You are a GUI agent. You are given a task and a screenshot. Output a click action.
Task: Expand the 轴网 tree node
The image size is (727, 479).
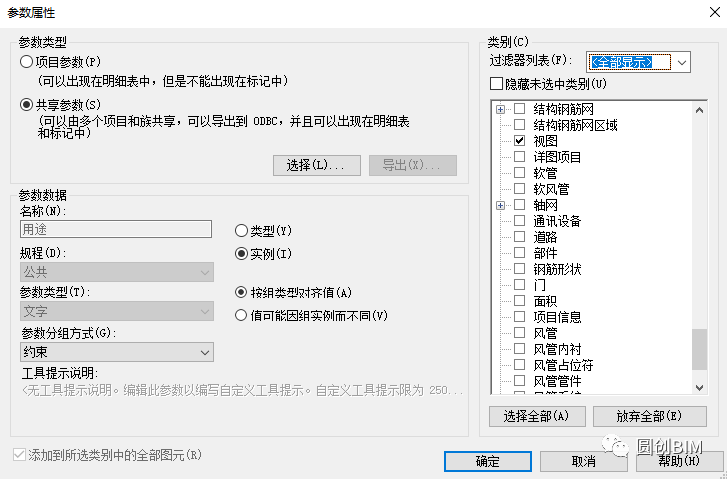coord(500,205)
